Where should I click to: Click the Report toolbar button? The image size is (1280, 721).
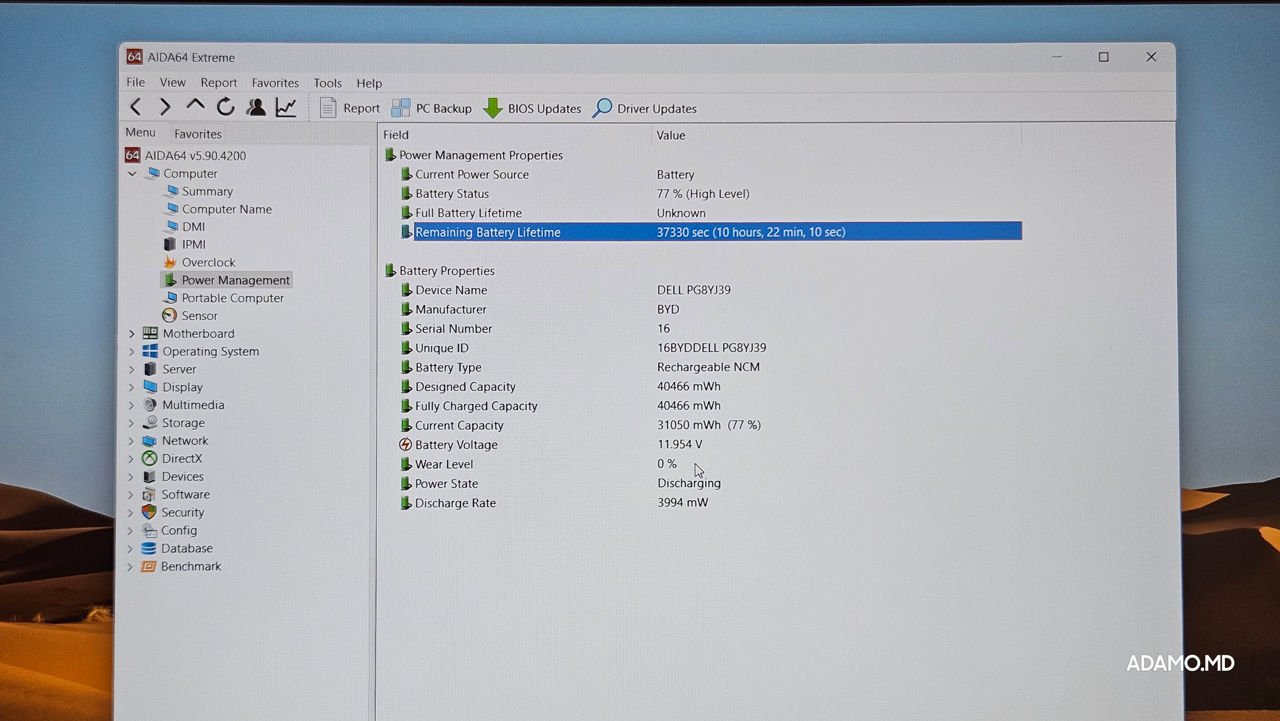[x=350, y=108]
